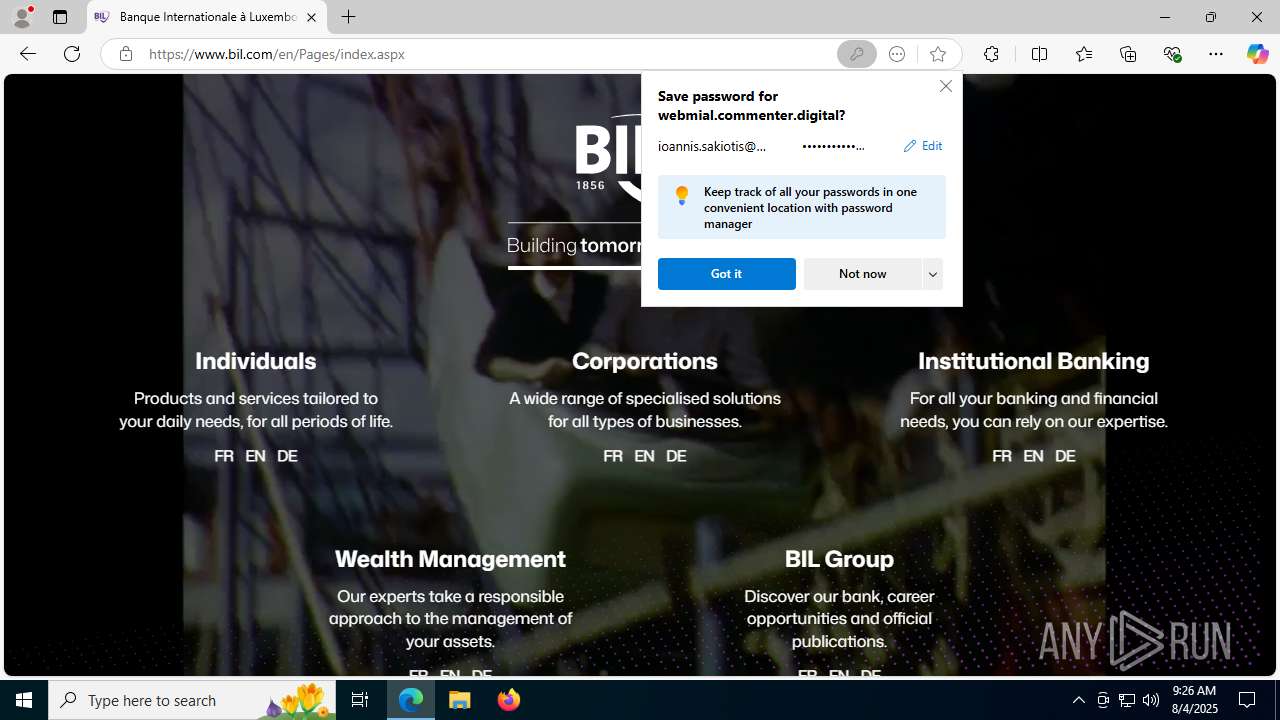Open File Explorer from the taskbar
This screenshot has width=1280, height=720.
coord(460,700)
